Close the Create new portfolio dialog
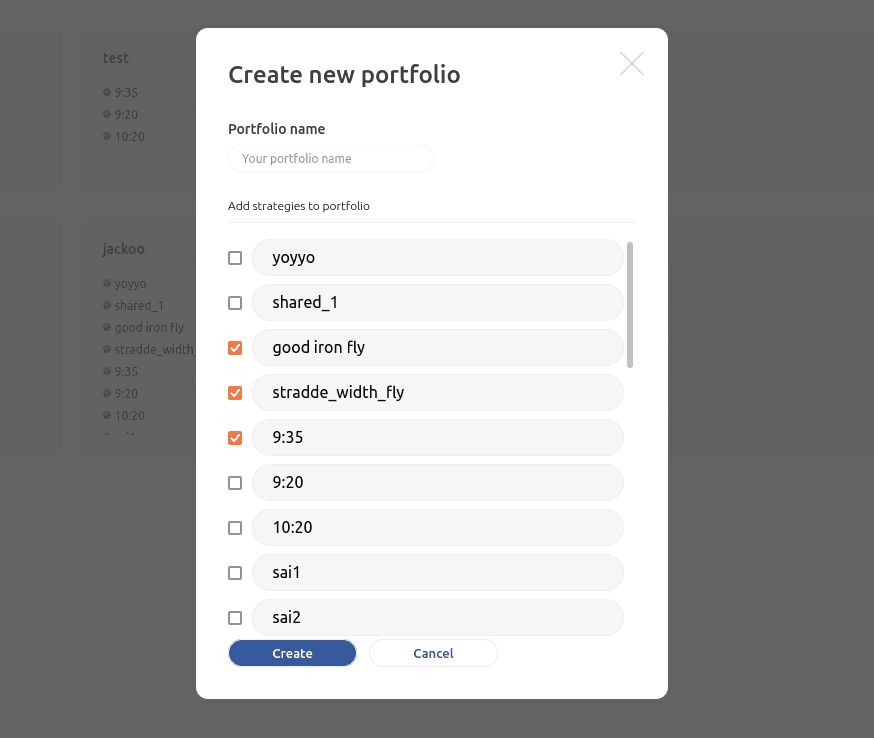The width and height of the screenshot is (874, 738). pyautogui.click(x=631, y=63)
